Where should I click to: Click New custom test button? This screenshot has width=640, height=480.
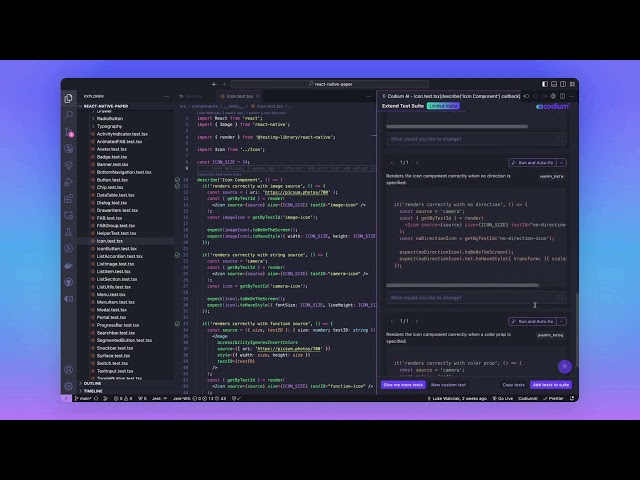[448, 384]
